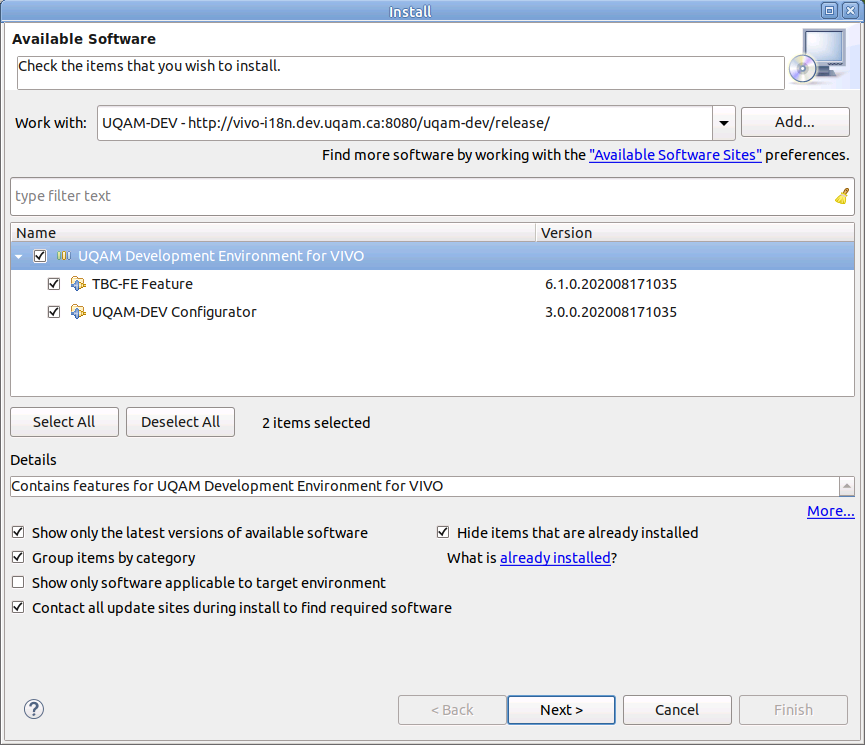Click the disabled Finish button
Viewport: 865px width, 745px height.
point(793,710)
